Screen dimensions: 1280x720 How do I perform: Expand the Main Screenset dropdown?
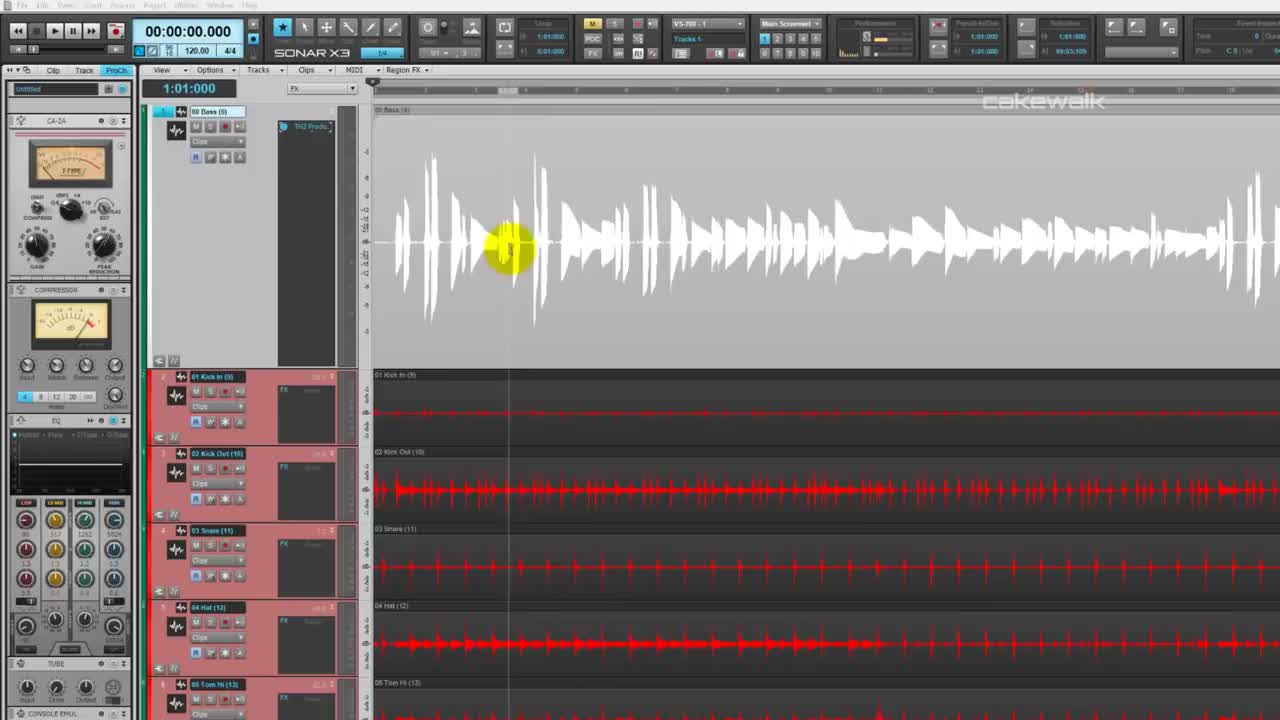pyautogui.click(x=790, y=23)
